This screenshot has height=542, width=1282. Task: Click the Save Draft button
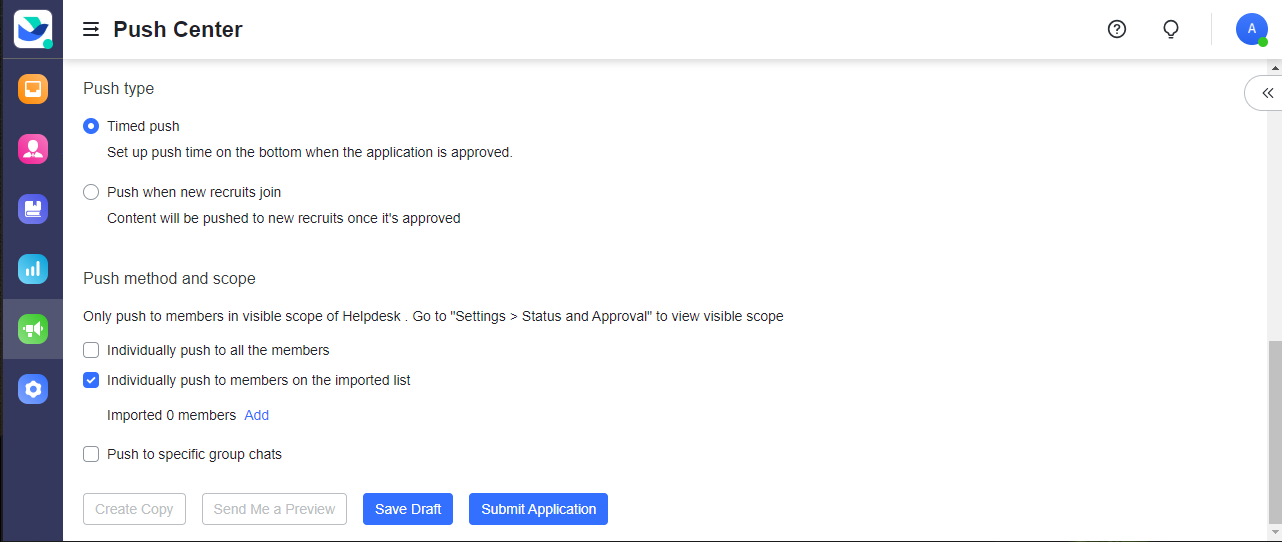point(408,509)
